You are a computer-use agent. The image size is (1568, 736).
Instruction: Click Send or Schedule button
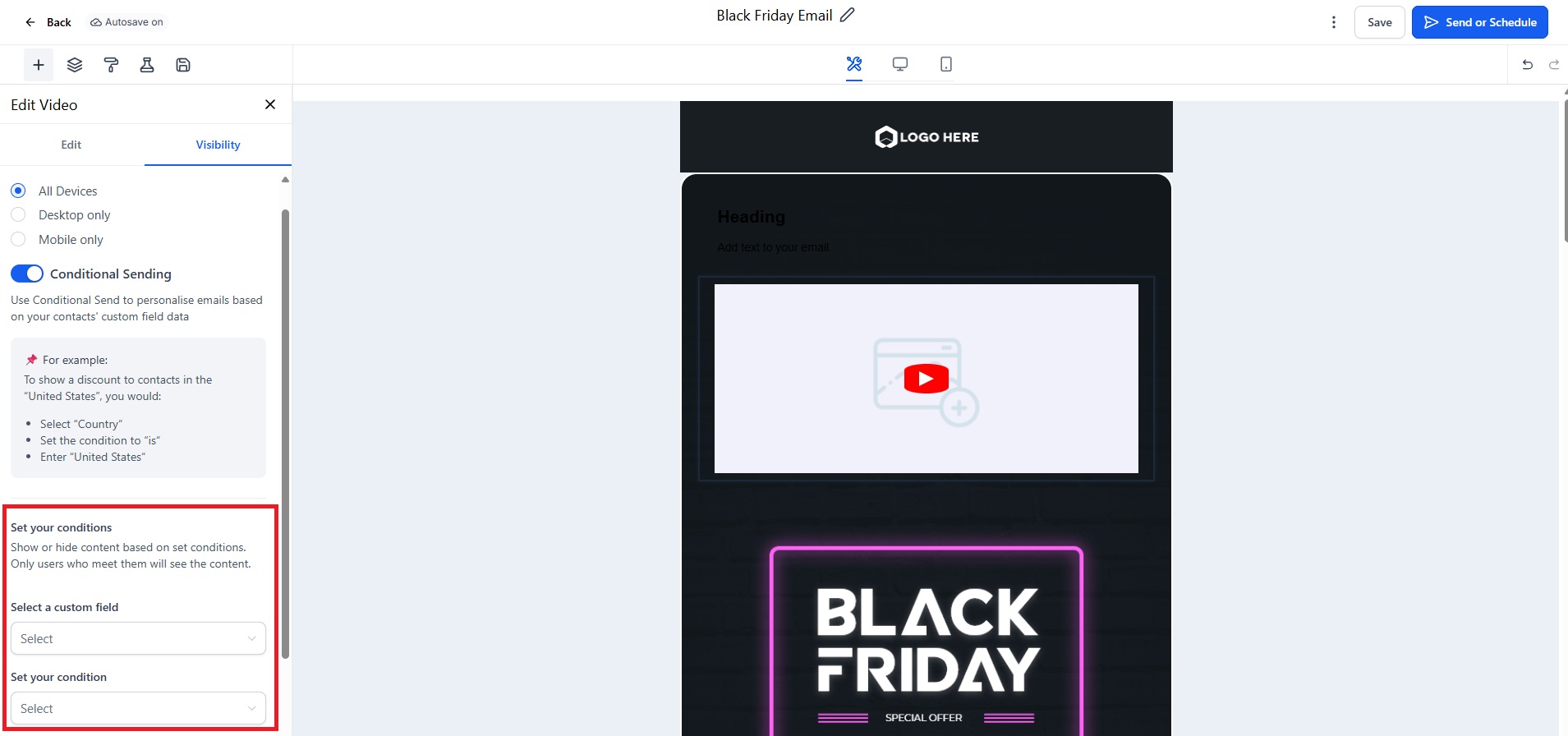point(1480,22)
